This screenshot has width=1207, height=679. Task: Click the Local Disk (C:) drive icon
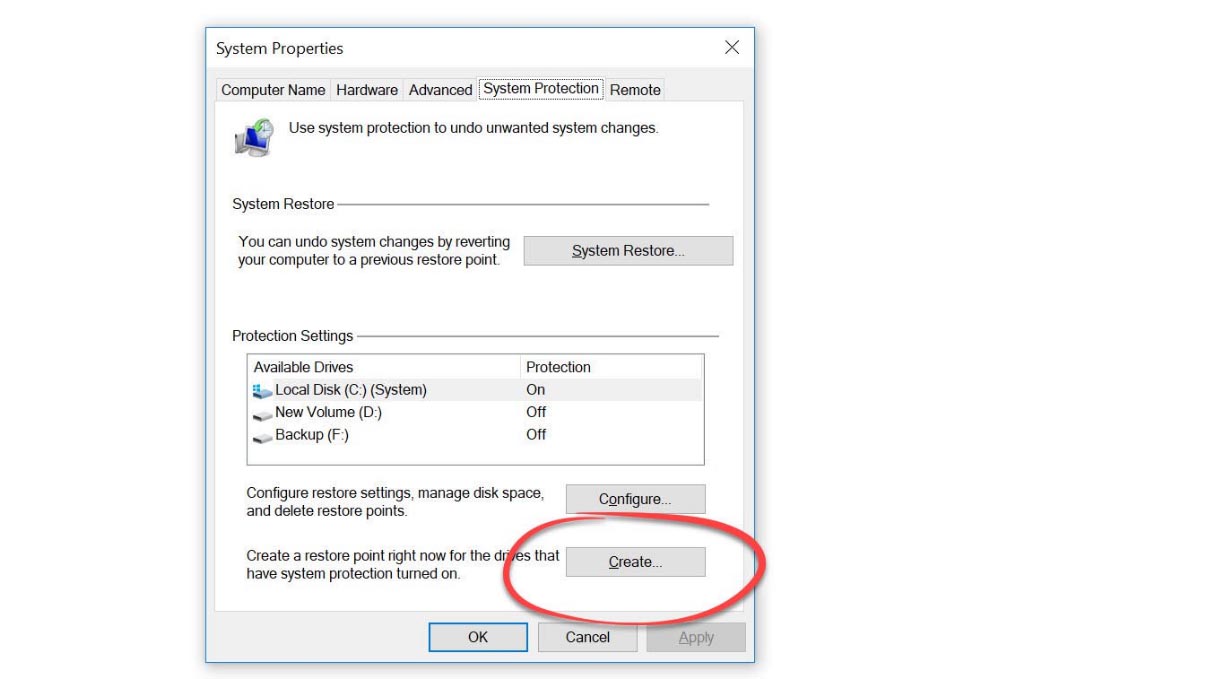coord(260,390)
